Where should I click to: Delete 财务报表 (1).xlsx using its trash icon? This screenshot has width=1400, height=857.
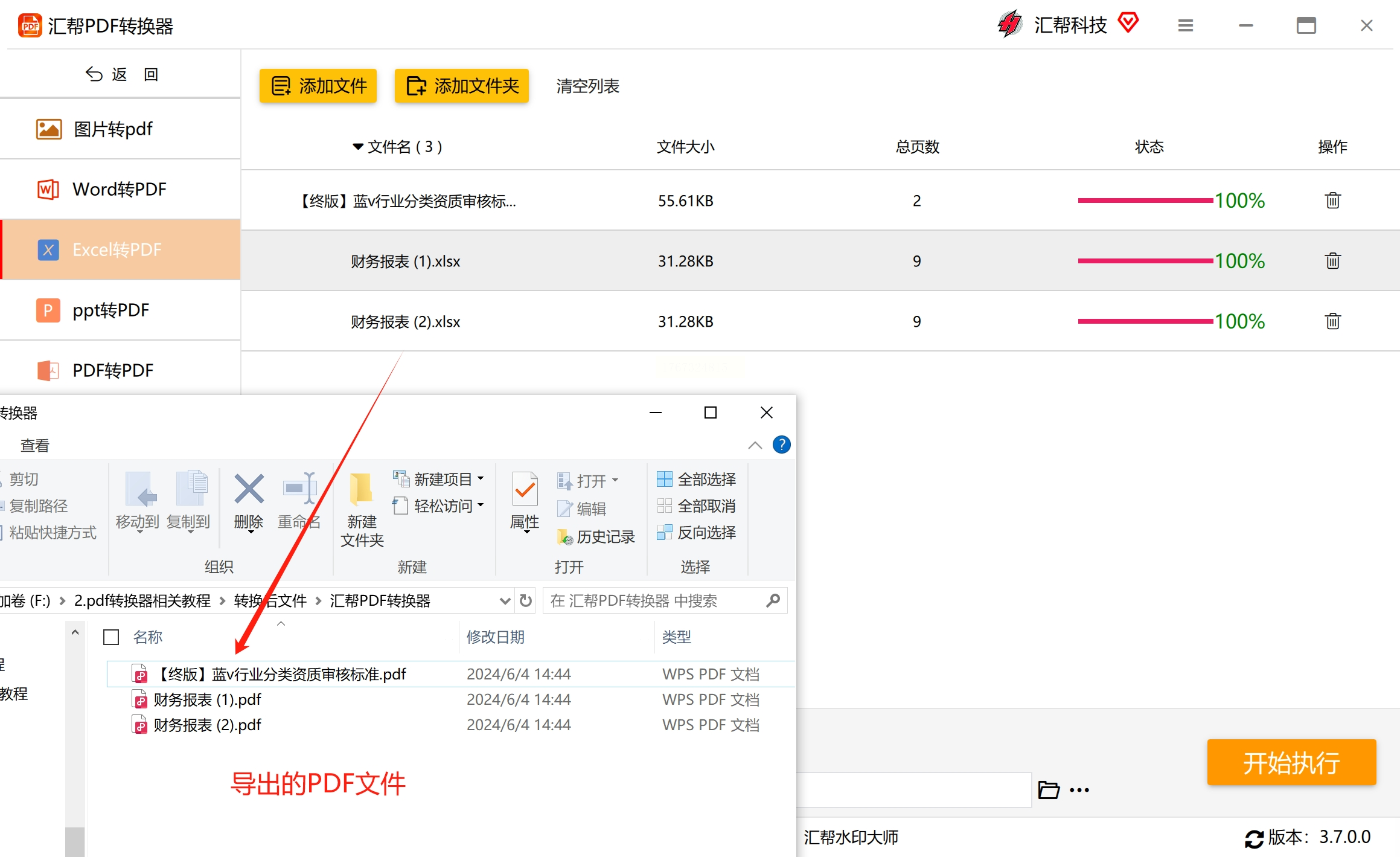(x=1332, y=261)
